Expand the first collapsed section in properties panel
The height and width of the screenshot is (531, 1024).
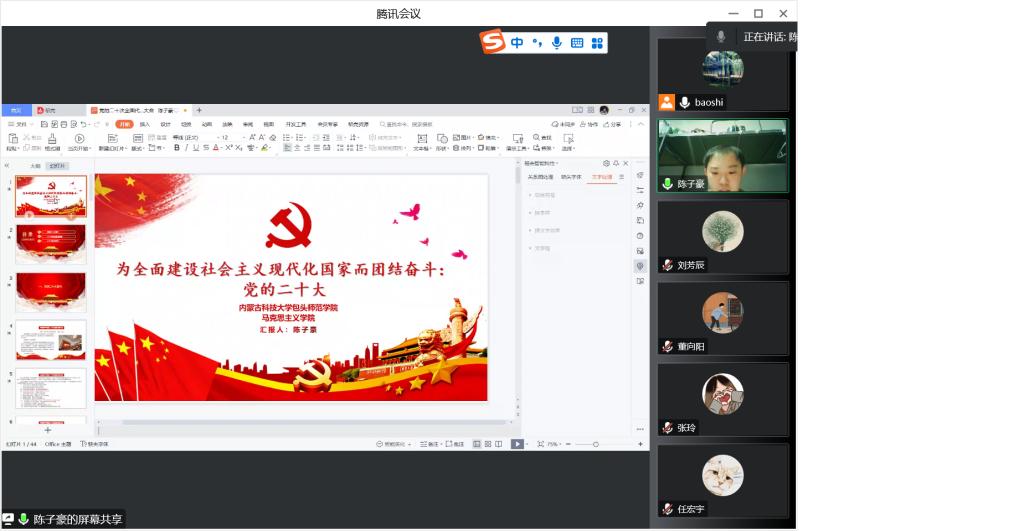click(542, 195)
